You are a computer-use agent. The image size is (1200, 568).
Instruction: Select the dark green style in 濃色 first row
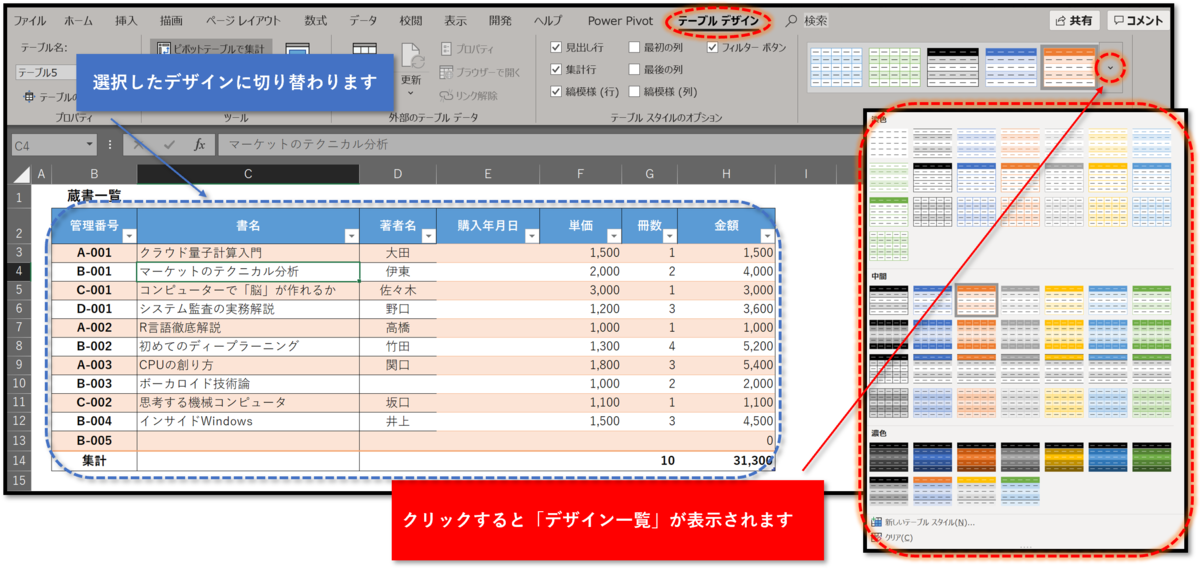tap(1153, 457)
